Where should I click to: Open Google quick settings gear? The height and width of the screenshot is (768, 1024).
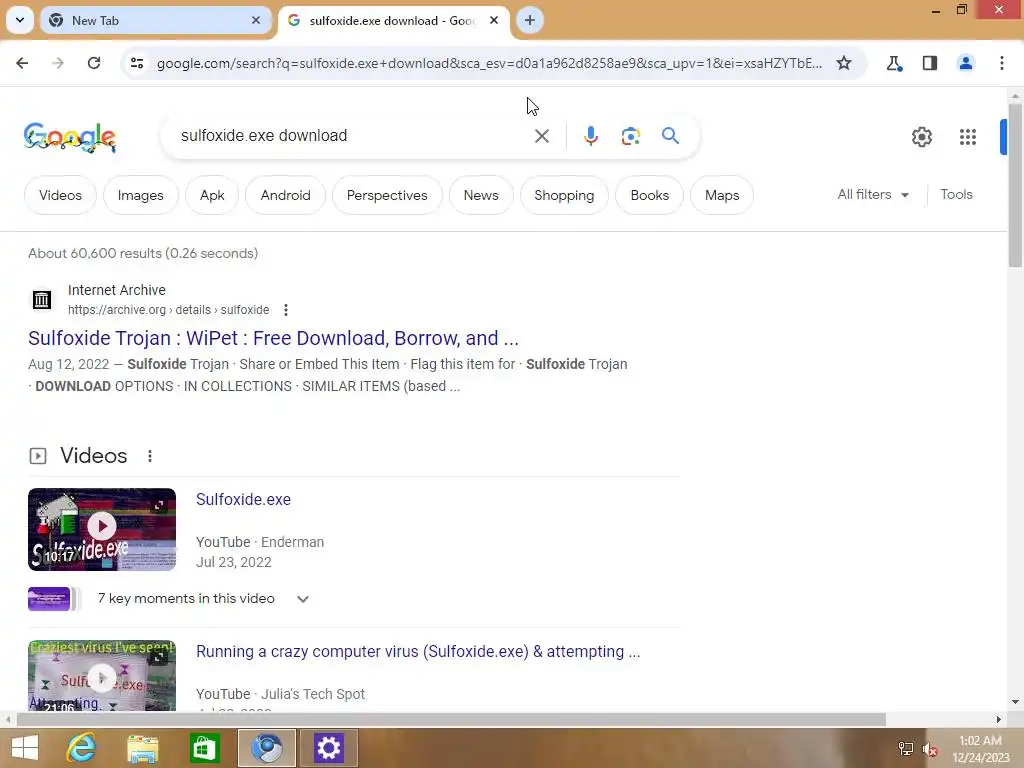point(921,136)
